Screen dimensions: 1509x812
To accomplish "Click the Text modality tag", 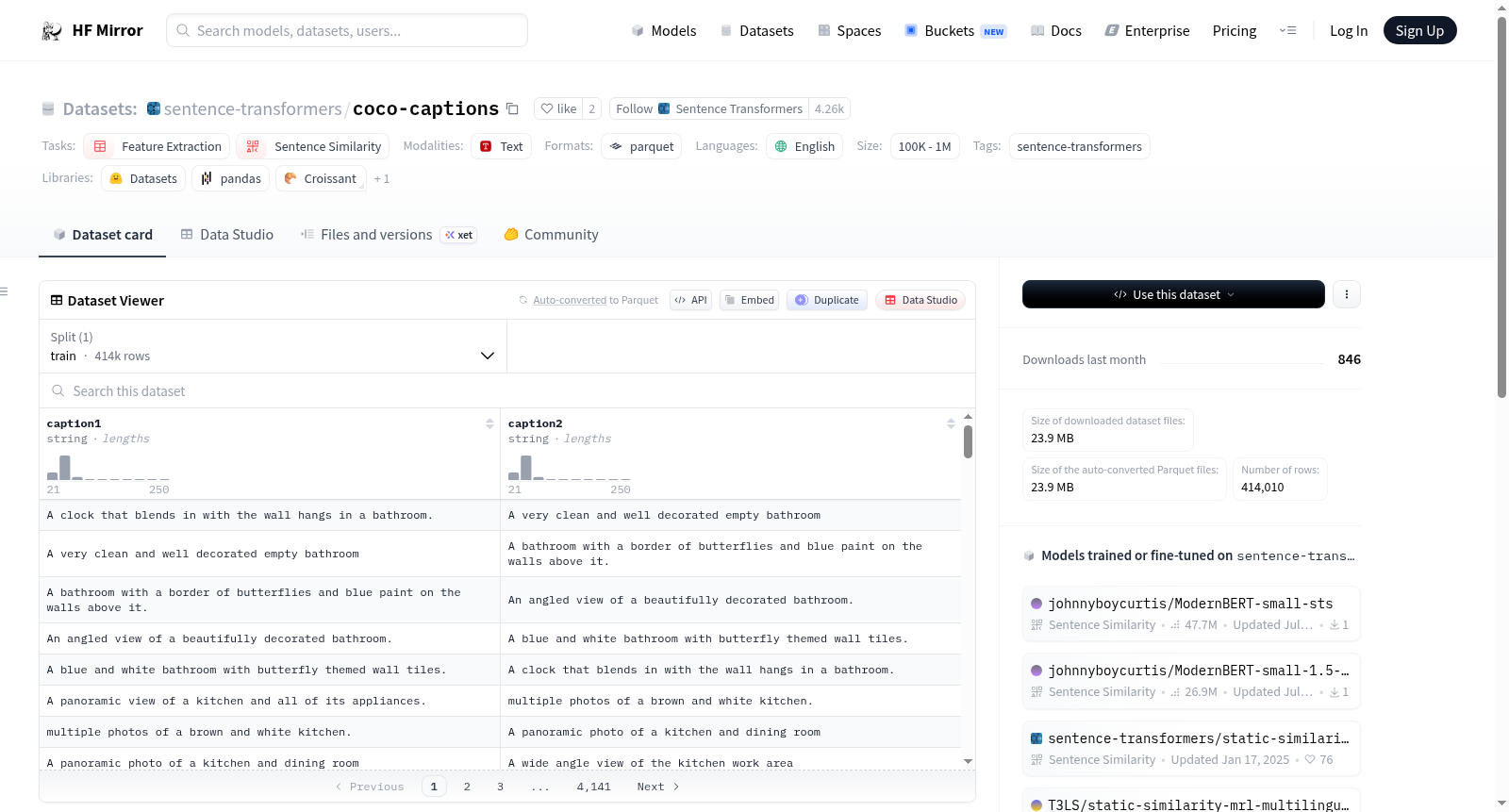I will tap(502, 146).
